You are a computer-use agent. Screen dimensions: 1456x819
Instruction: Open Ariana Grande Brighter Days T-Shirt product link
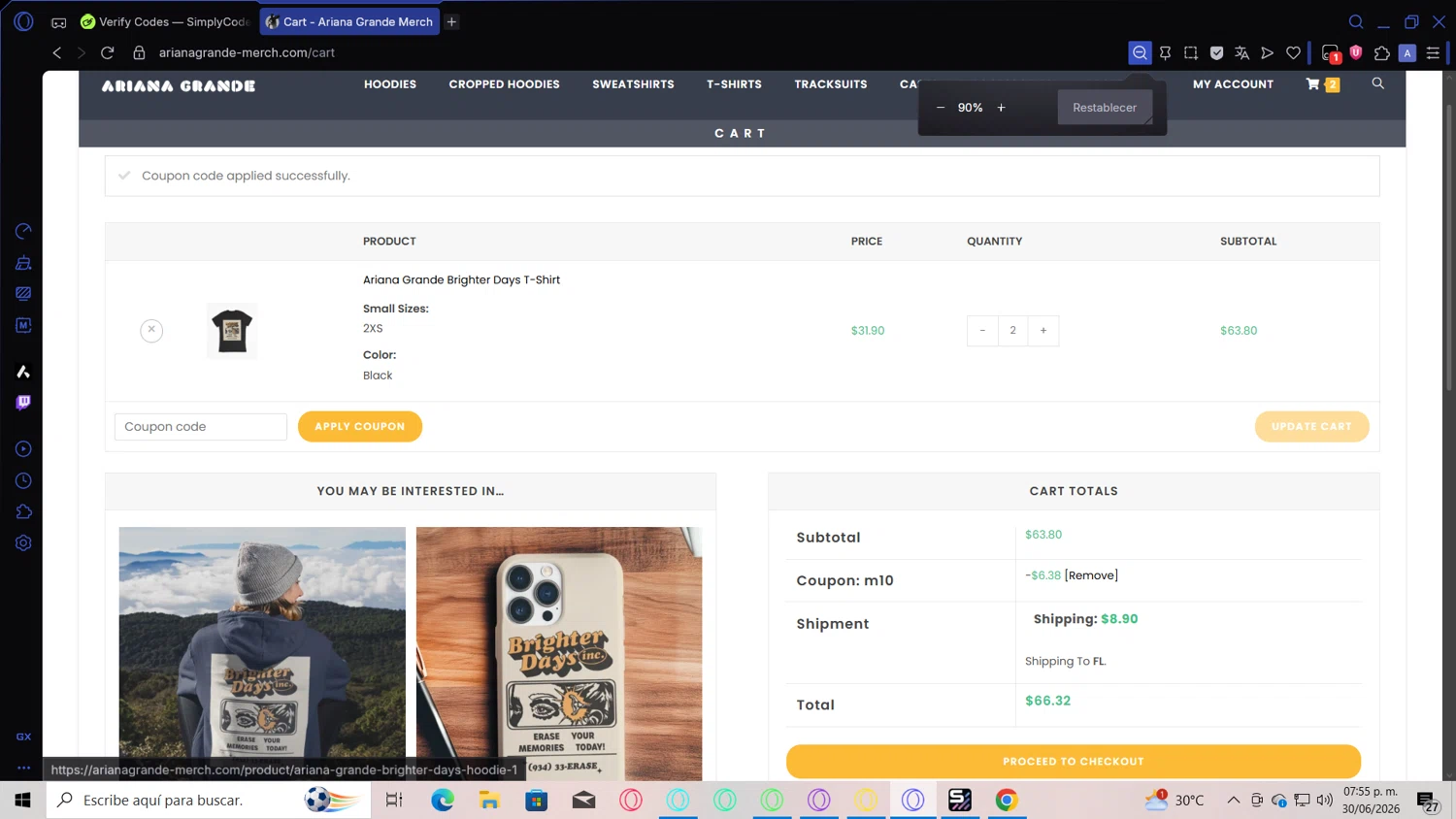click(461, 279)
